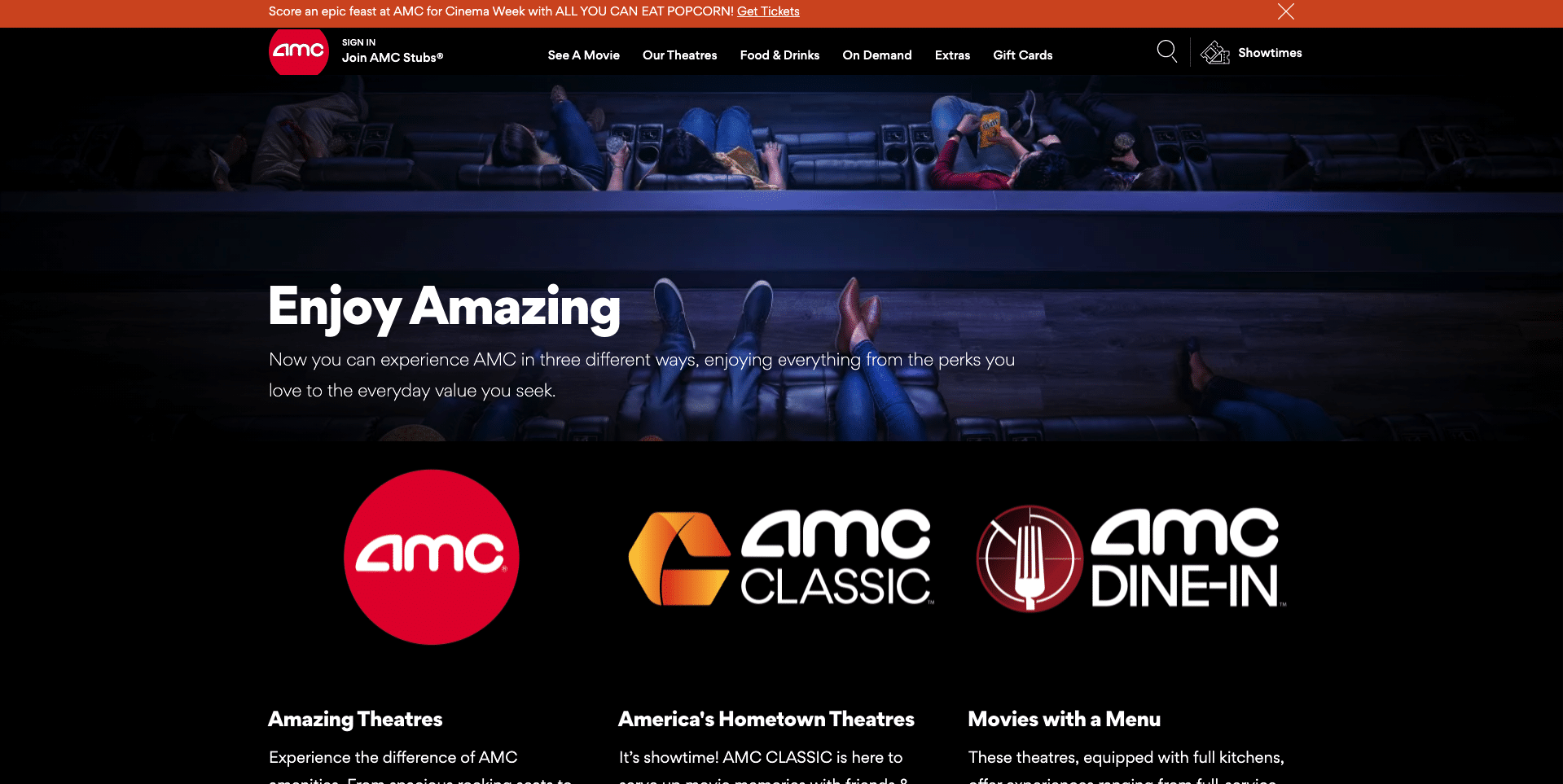The width and height of the screenshot is (1563, 784).
Task: Select the AMC Dine-In logo
Action: 1130,558
